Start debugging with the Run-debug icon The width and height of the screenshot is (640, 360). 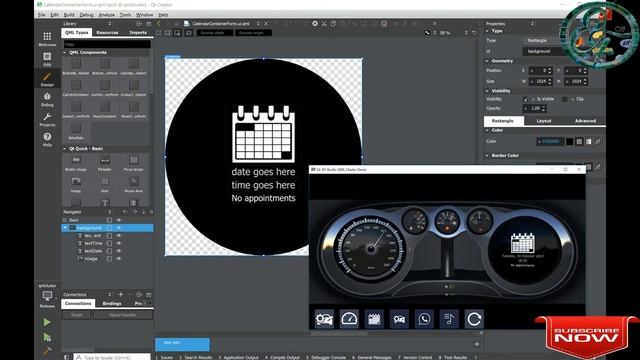click(47, 337)
